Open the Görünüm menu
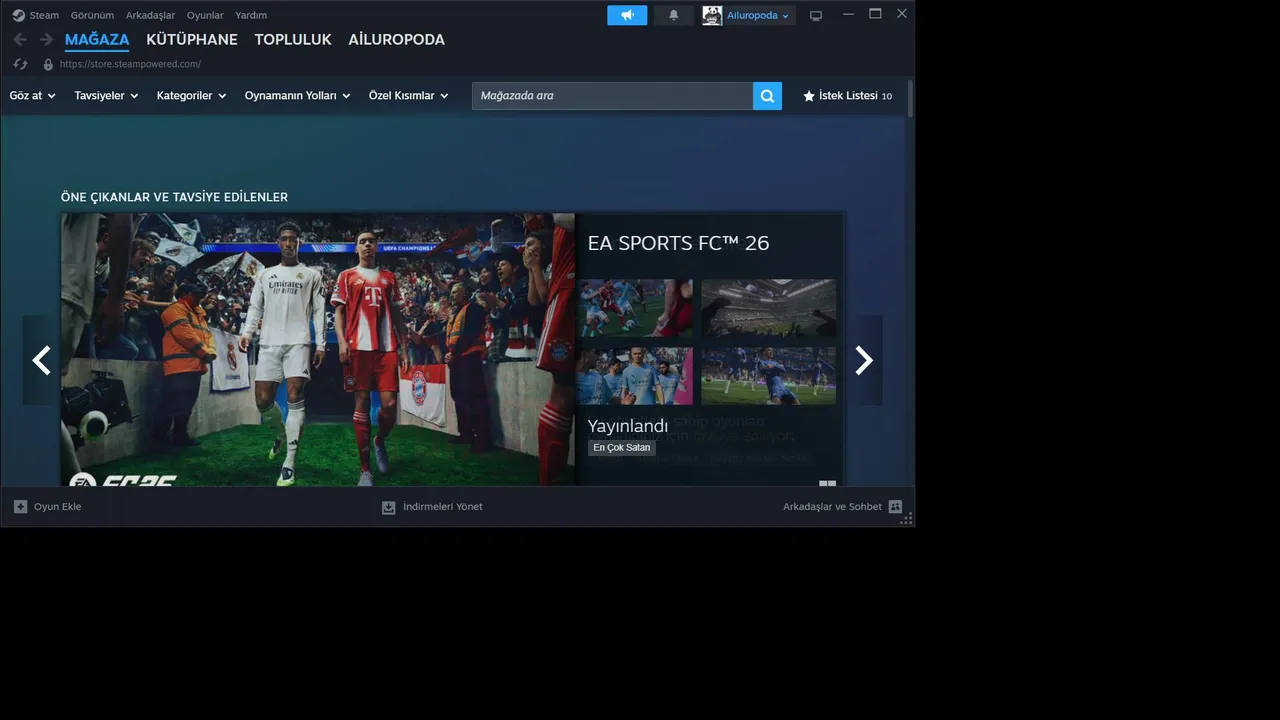 (x=92, y=15)
